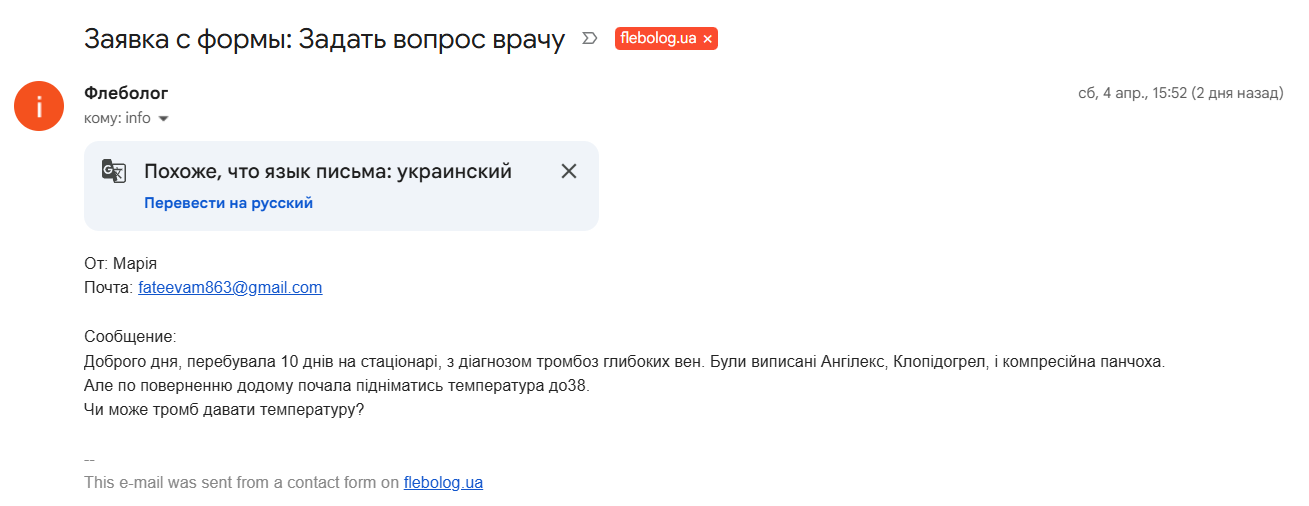
Task: Click the orange sender avatar
Action: 39,105
